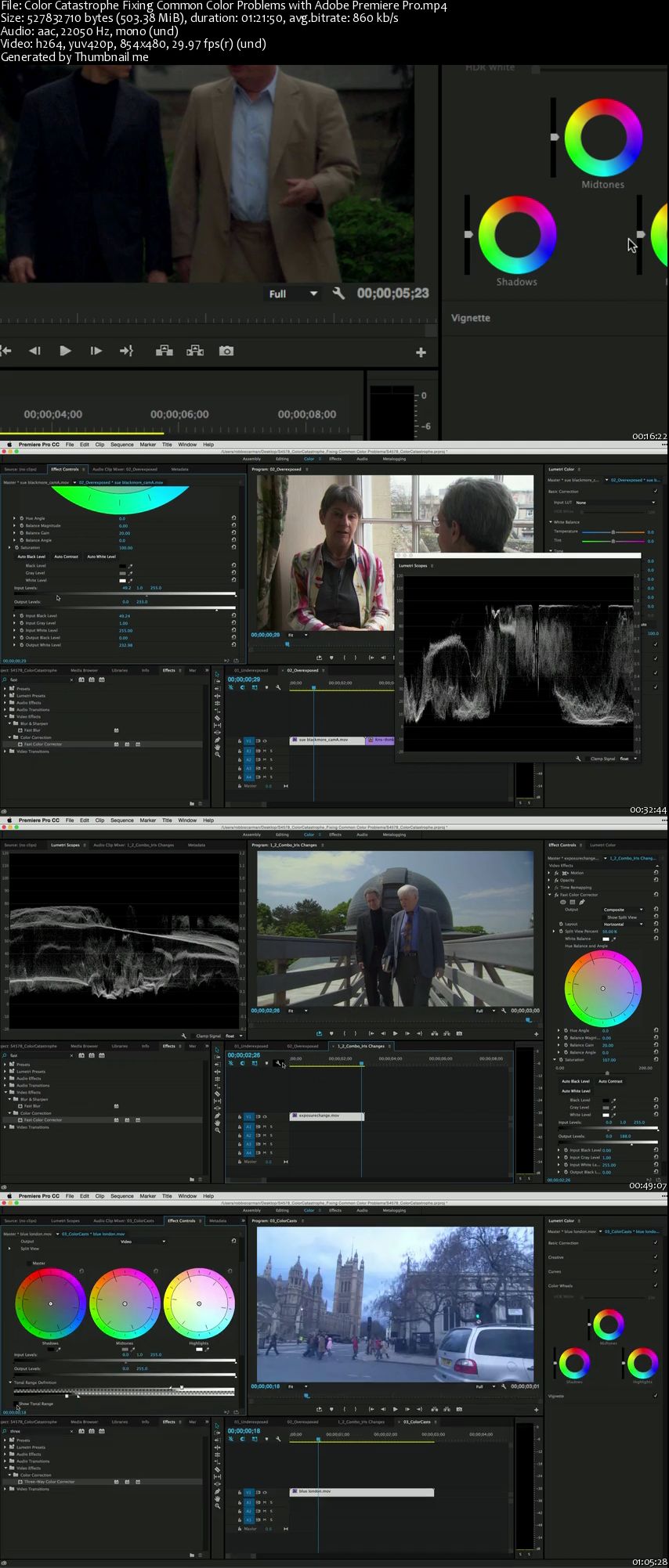Screen dimensions: 669x1568
Task: Click the Lift icon in 00:16:22 frame
Action: click(165, 351)
